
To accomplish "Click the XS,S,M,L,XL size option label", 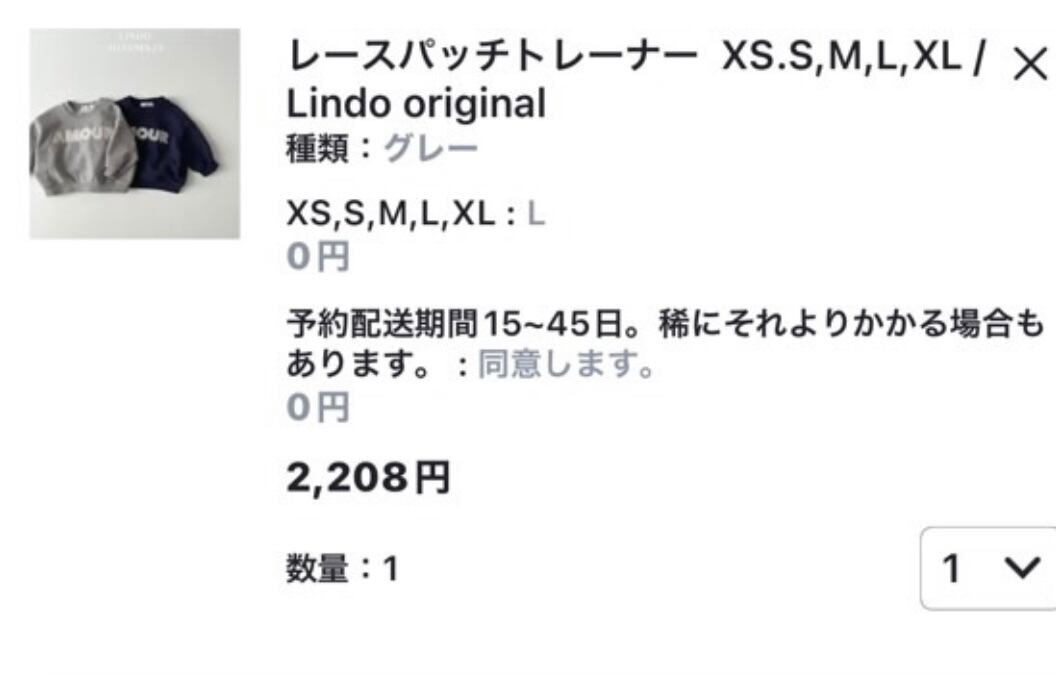I will (391, 214).
